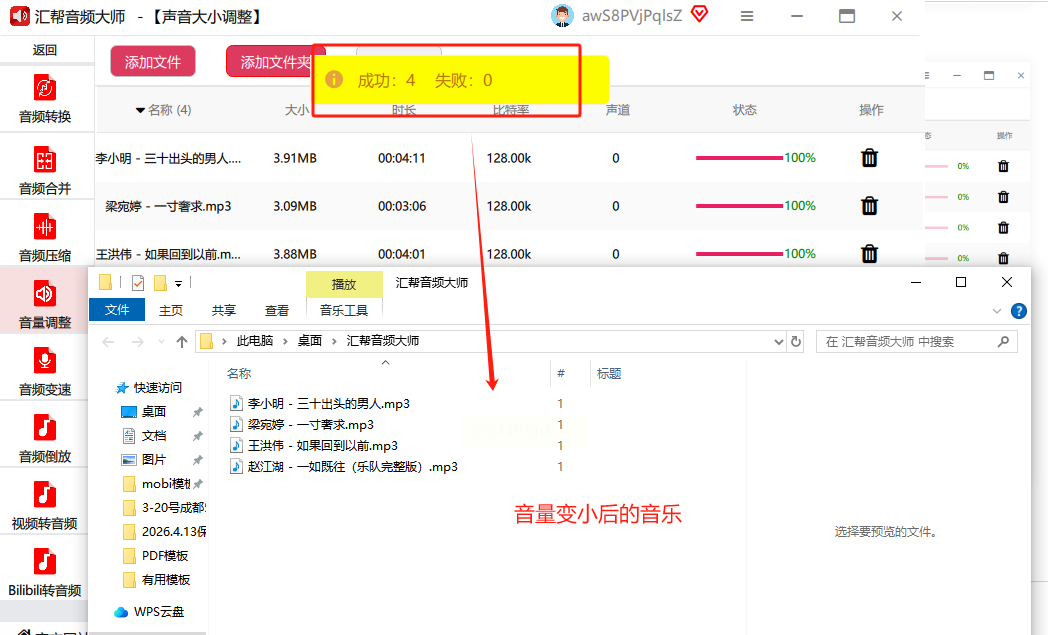
Task: Click the 大小 column header in app table
Action: [x=297, y=110]
